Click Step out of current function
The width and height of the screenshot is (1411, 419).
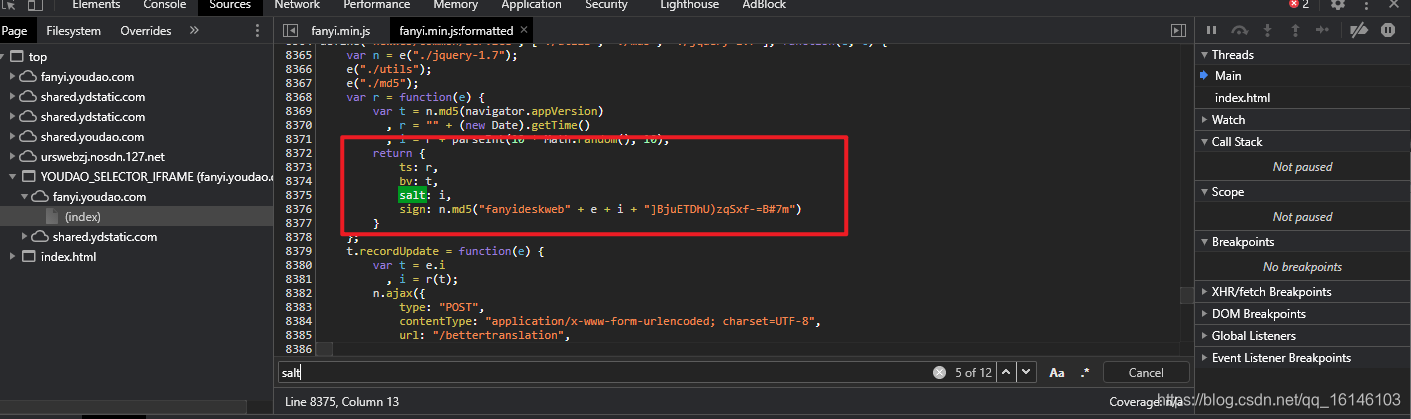pos(1295,31)
